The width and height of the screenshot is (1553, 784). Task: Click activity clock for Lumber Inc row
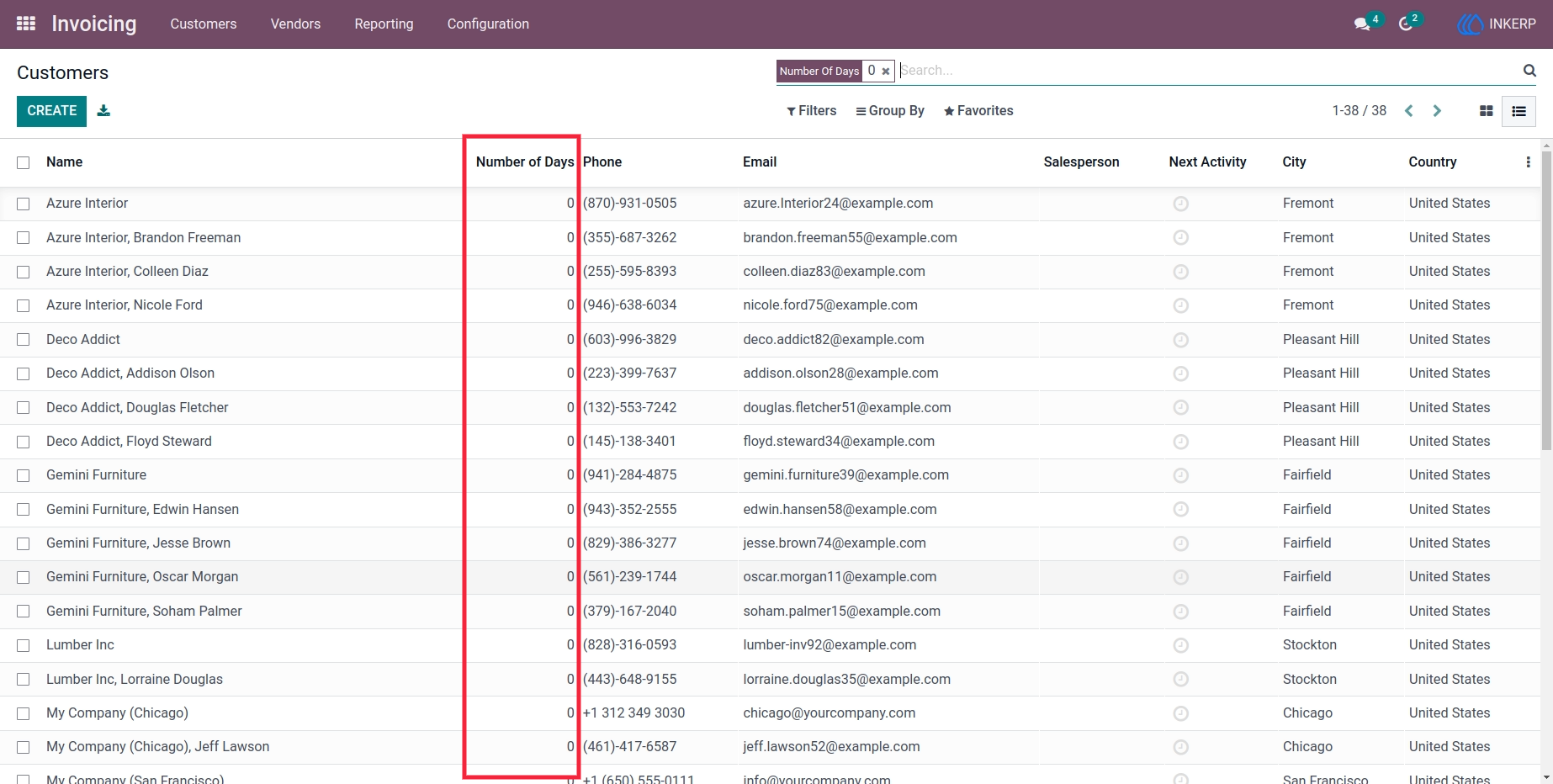(1181, 645)
